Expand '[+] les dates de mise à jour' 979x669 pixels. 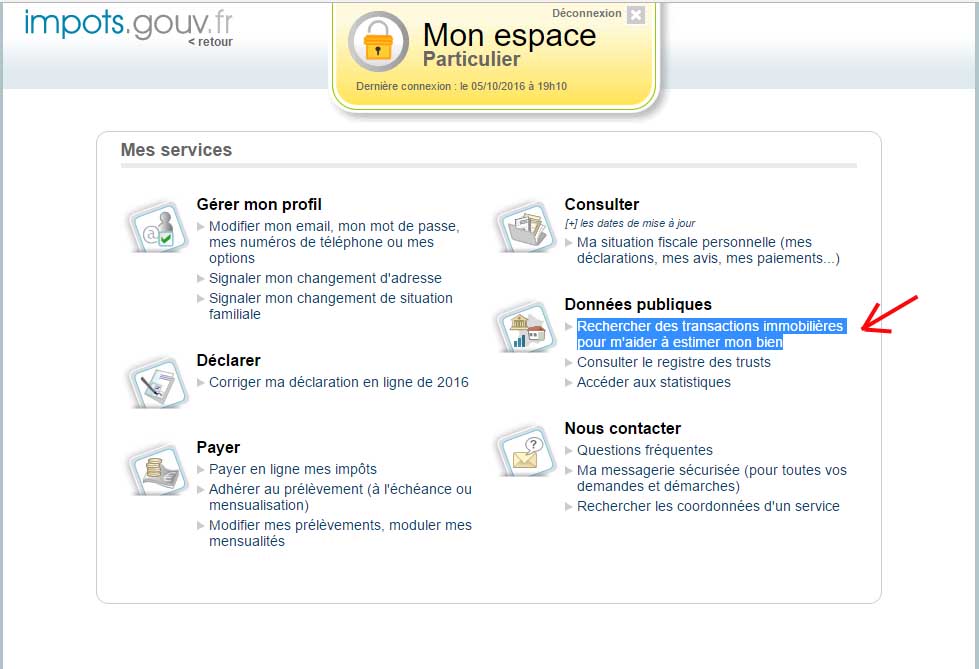tap(629, 223)
